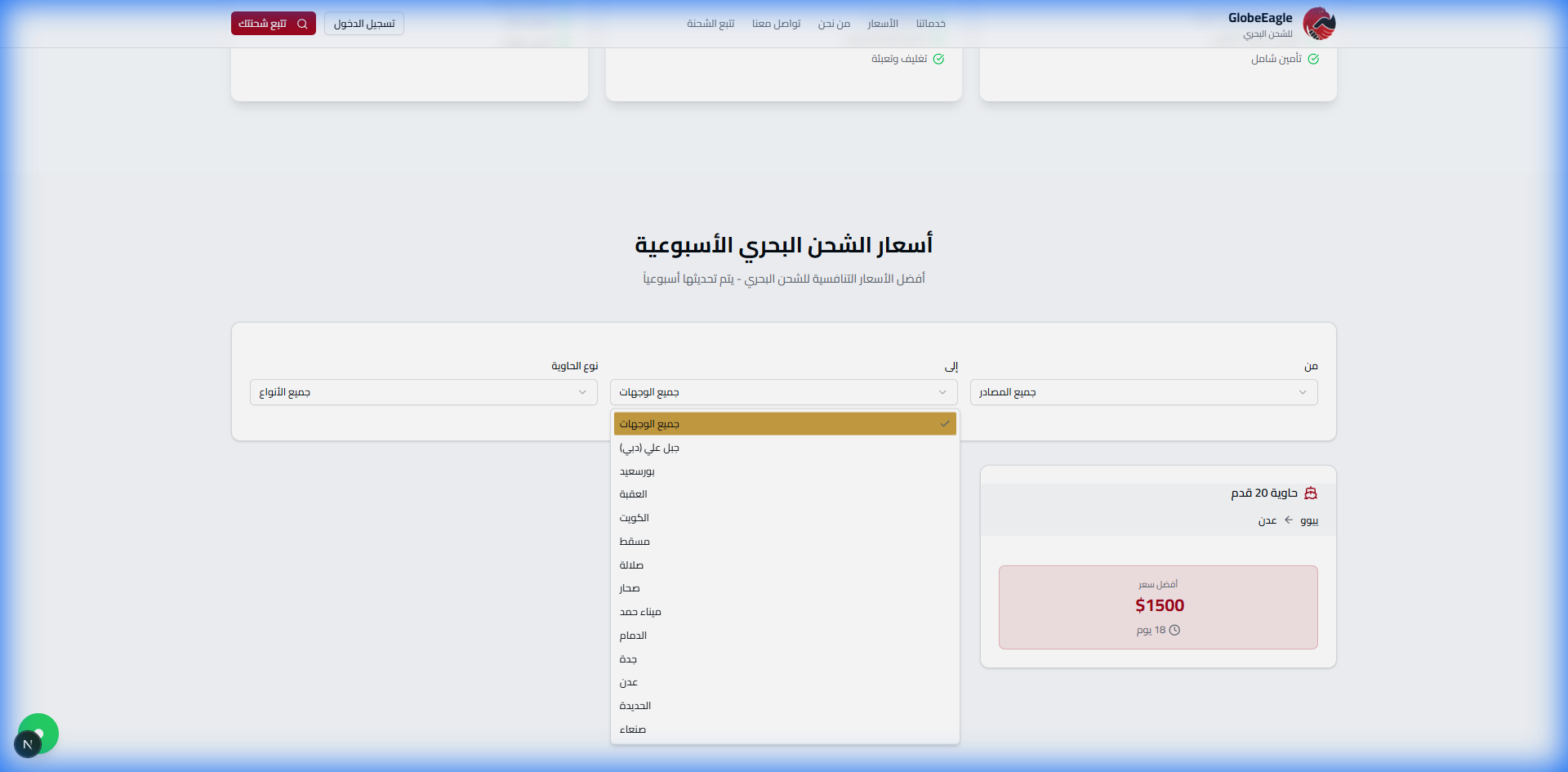Click the checkmark on the selected جميع الوجهات option
1568x772 pixels.
pos(945,423)
